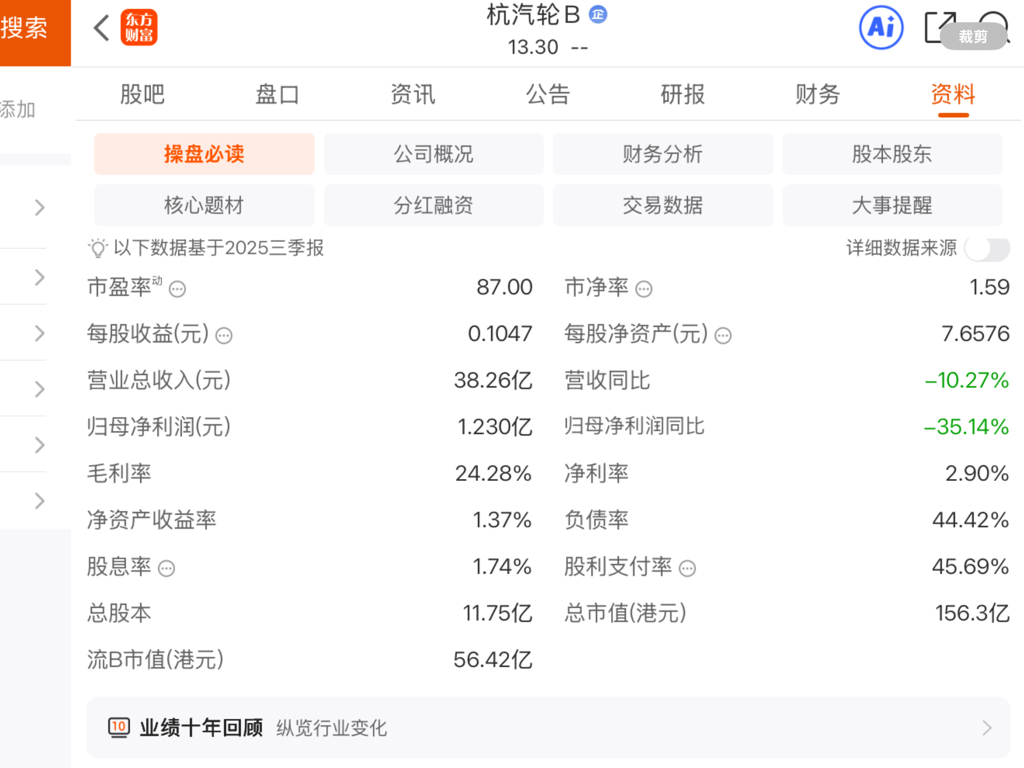Click info icon next to 股利支付率

click(687, 569)
